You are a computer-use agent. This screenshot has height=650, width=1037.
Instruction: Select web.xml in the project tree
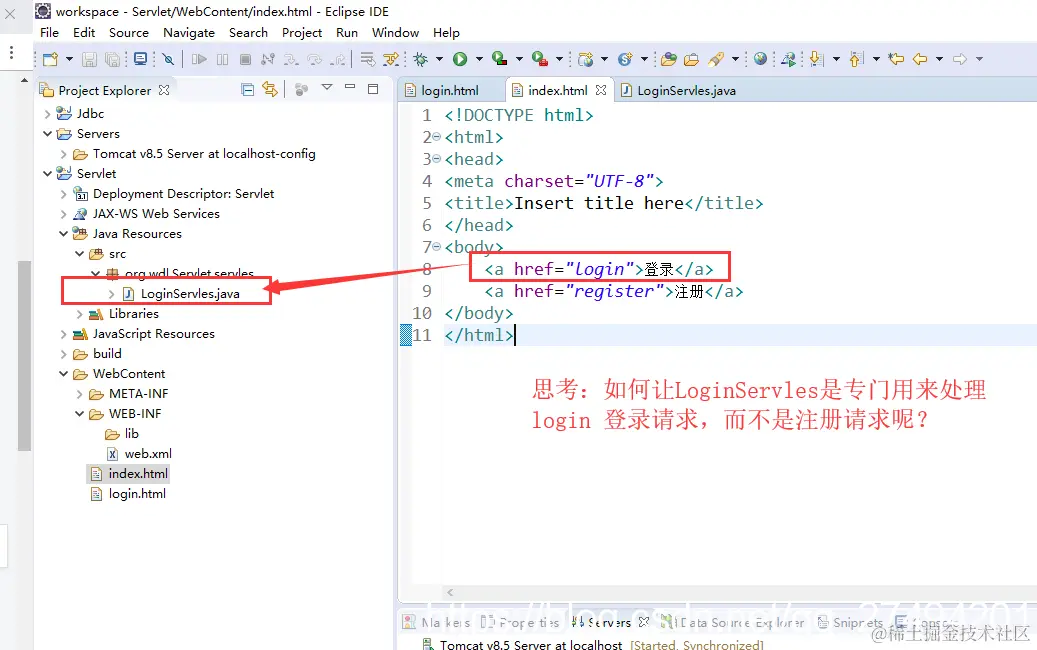click(x=148, y=454)
